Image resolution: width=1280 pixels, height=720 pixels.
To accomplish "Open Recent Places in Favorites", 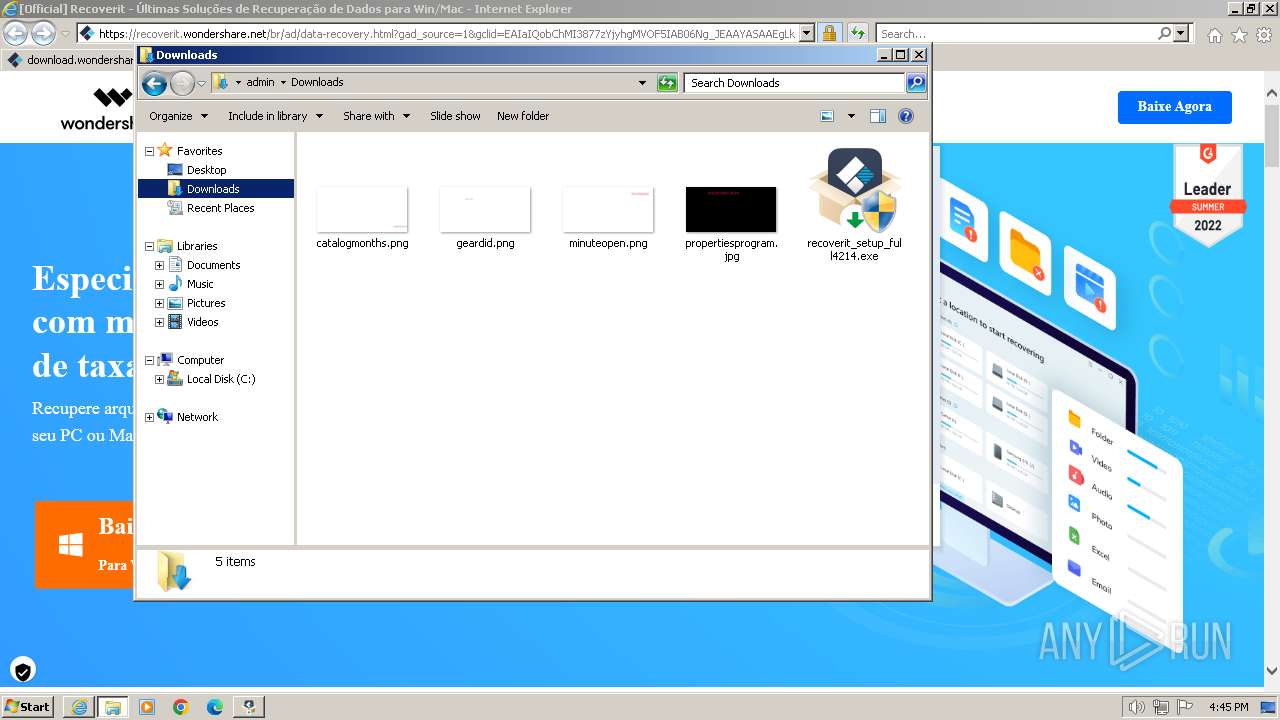I will coord(220,208).
